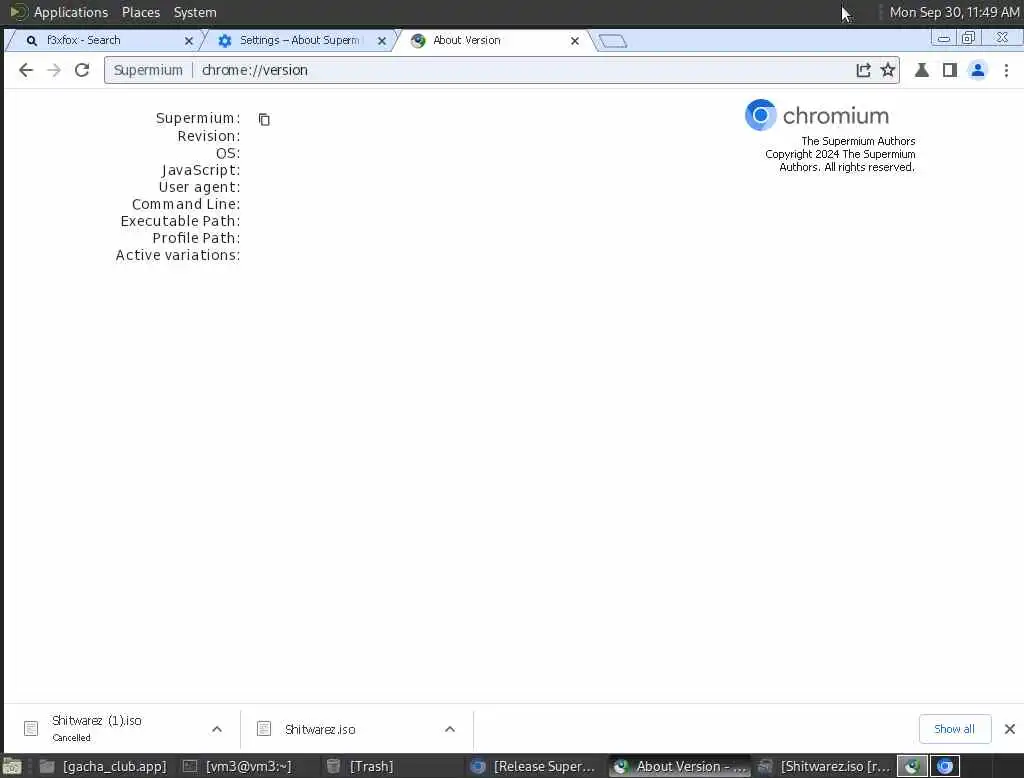The height and width of the screenshot is (778, 1024).
Task: Select About Version taskbar entry
Action: click(681, 766)
